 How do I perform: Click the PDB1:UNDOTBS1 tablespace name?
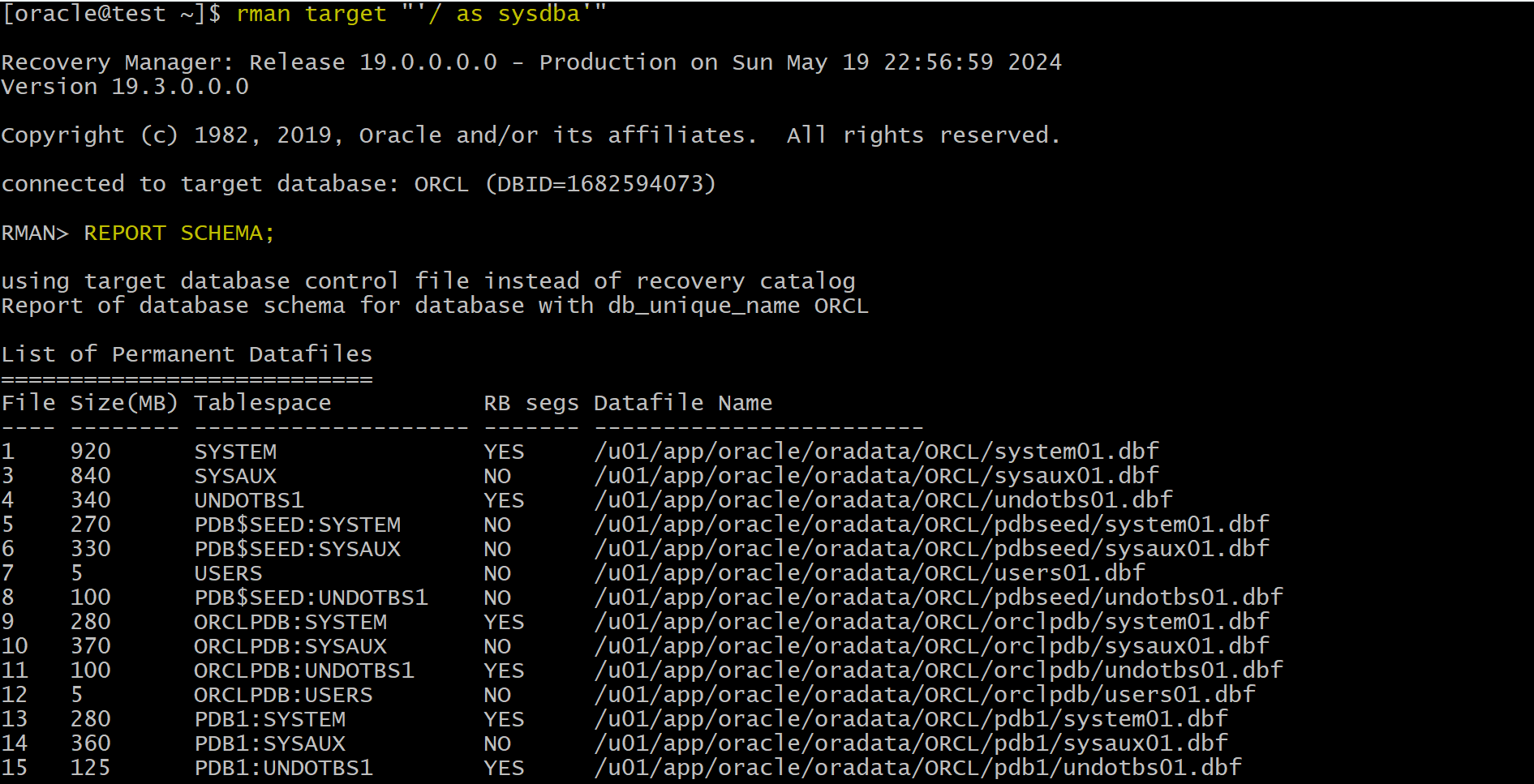(x=283, y=768)
